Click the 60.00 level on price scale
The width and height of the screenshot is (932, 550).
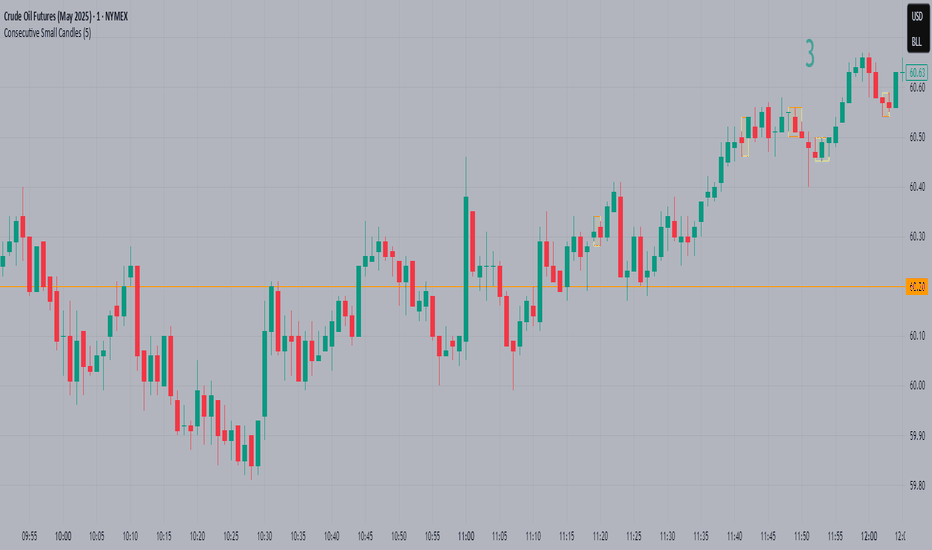tap(917, 385)
